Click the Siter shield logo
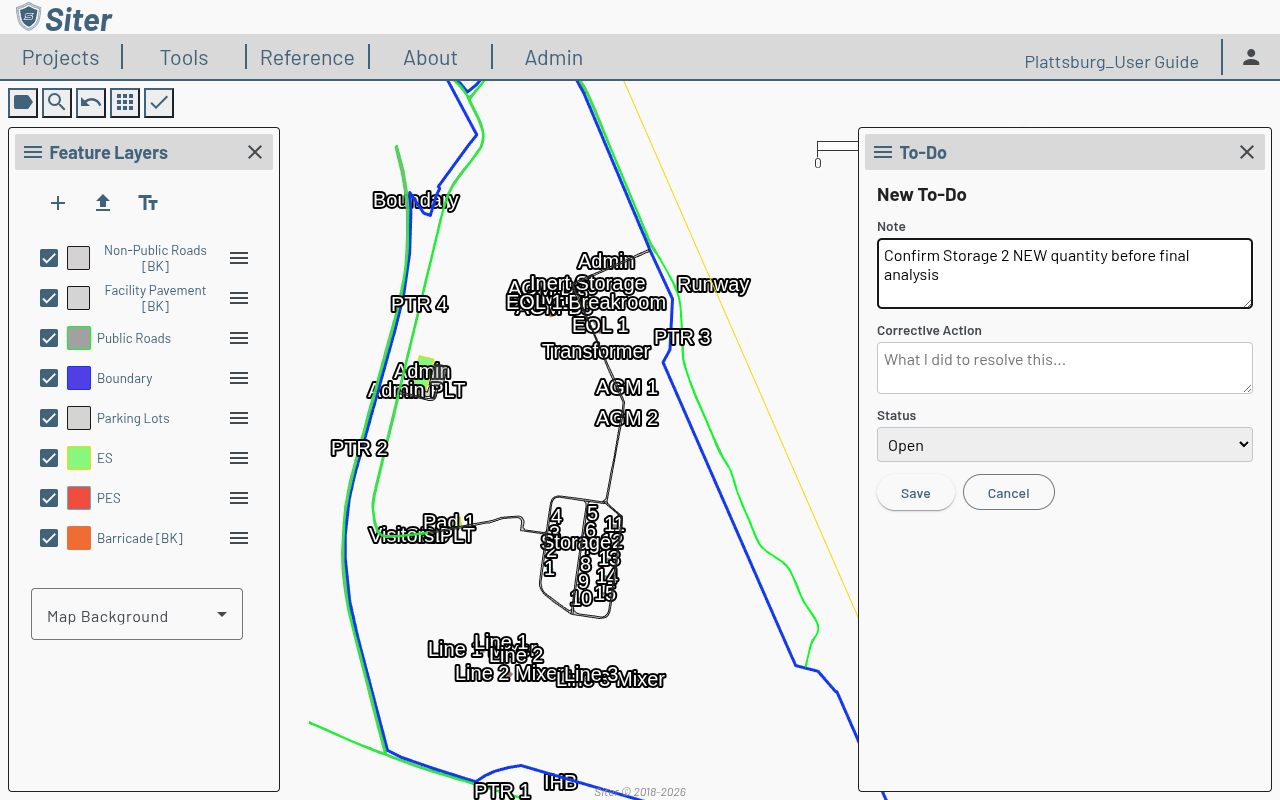This screenshot has height=800, width=1280. click(29, 17)
